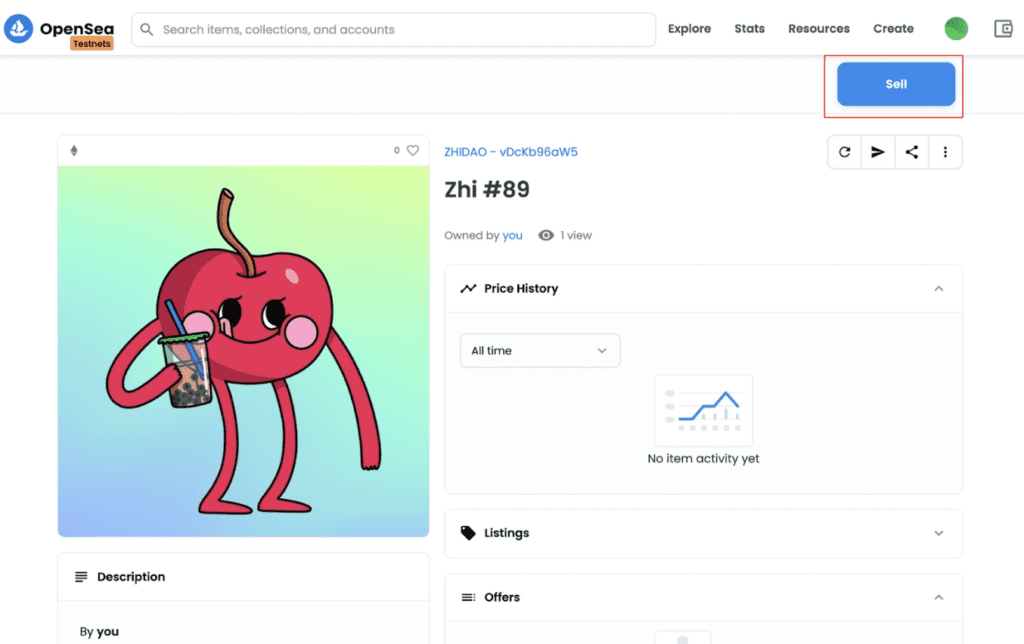This screenshot has height=644, width=1024.
Task: Focus the search items input field
Action: point(394,29)
